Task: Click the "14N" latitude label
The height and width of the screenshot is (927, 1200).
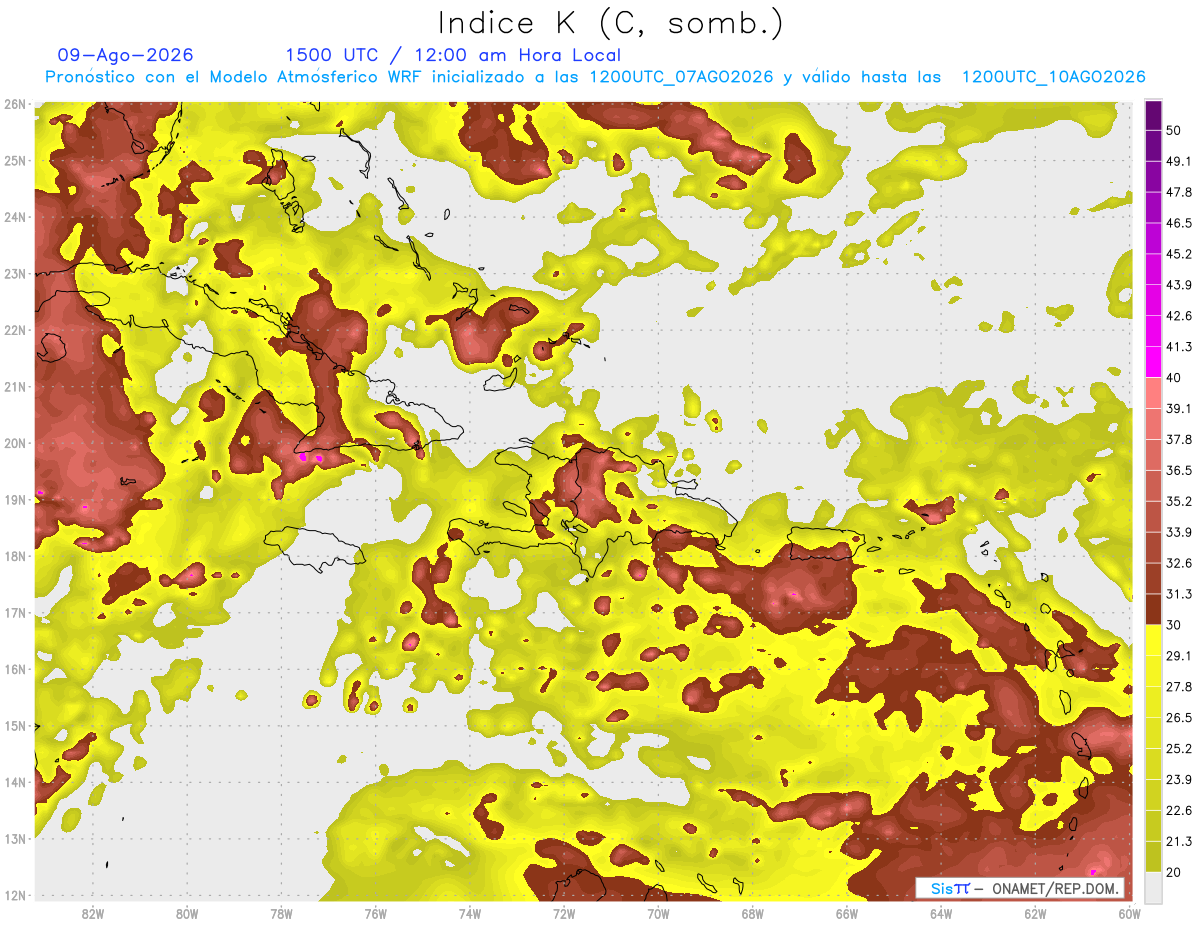Action: [x=15, y=782]
